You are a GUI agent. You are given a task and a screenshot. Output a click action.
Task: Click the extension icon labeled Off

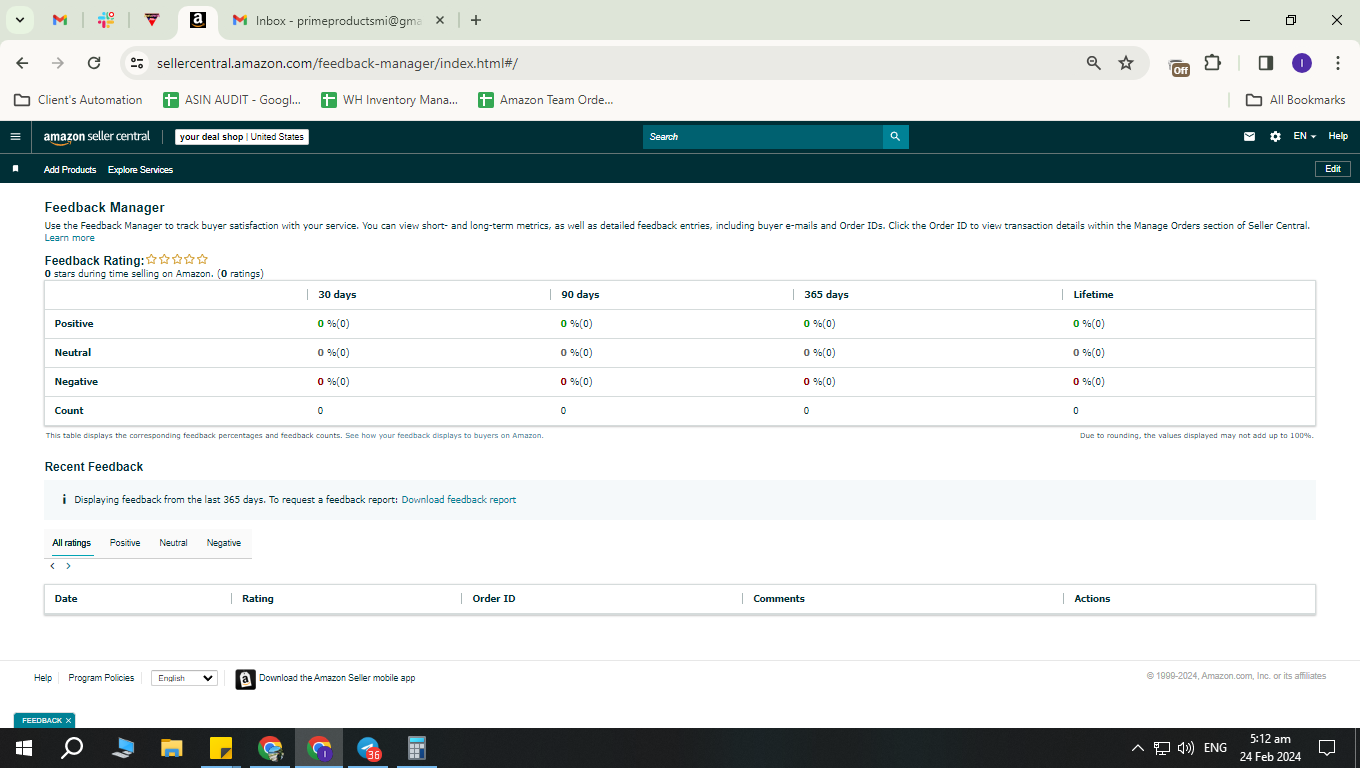pyautogui.click(x=1180, y=65)
